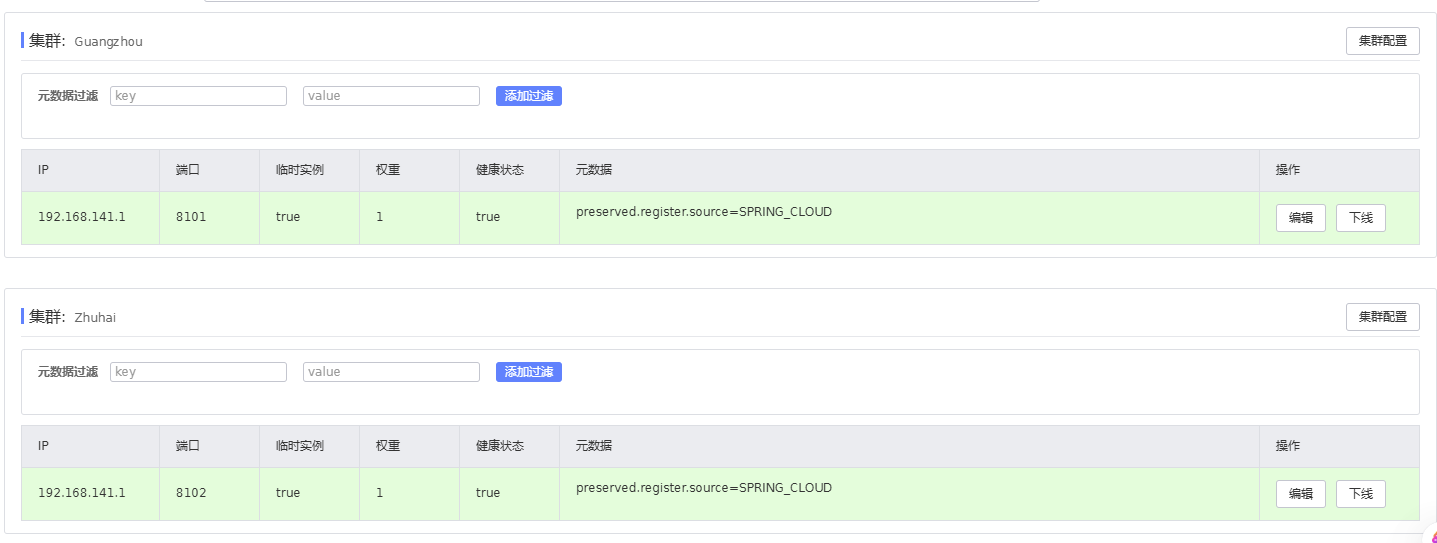Take the port 8101 instance offline
1437x543 pixels.
click(1360, 218)
